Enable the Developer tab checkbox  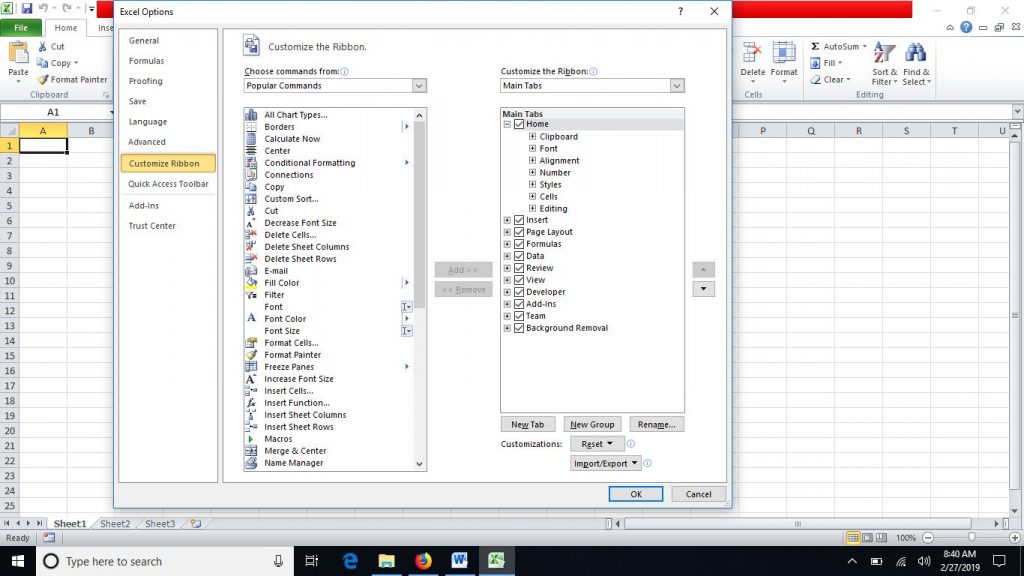click(x=520, y=292)
